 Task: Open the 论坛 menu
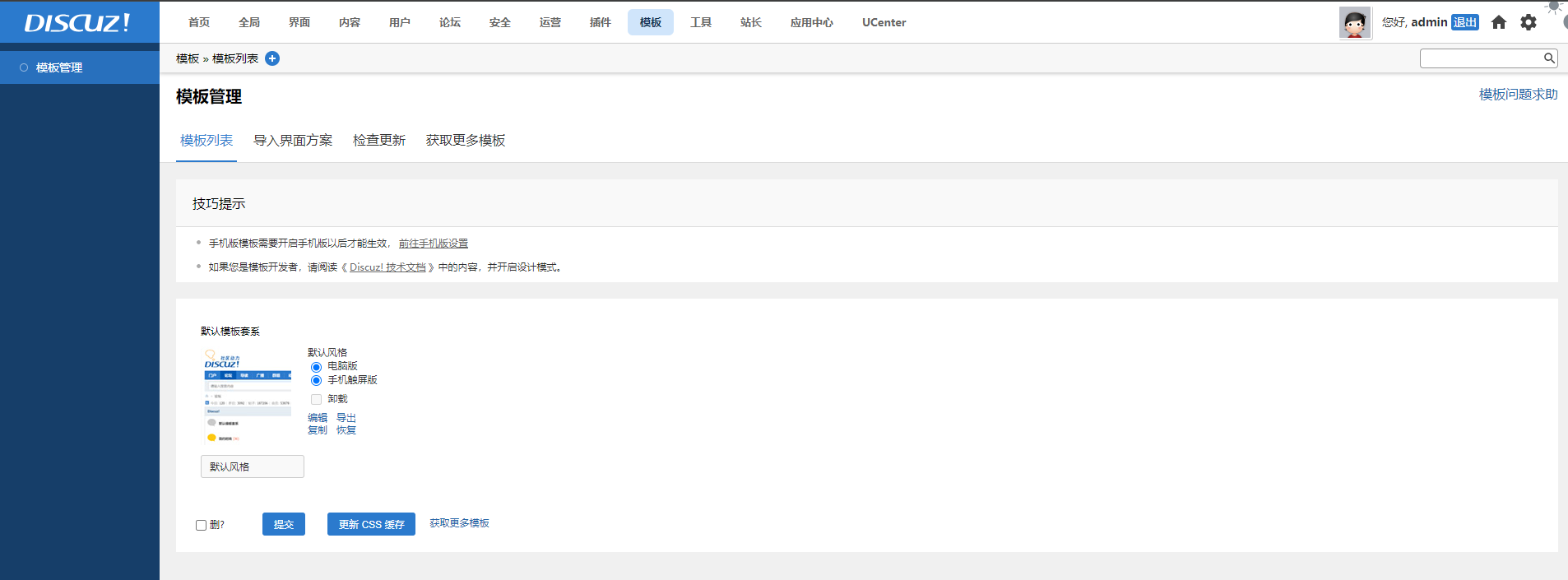coord(450,22)
